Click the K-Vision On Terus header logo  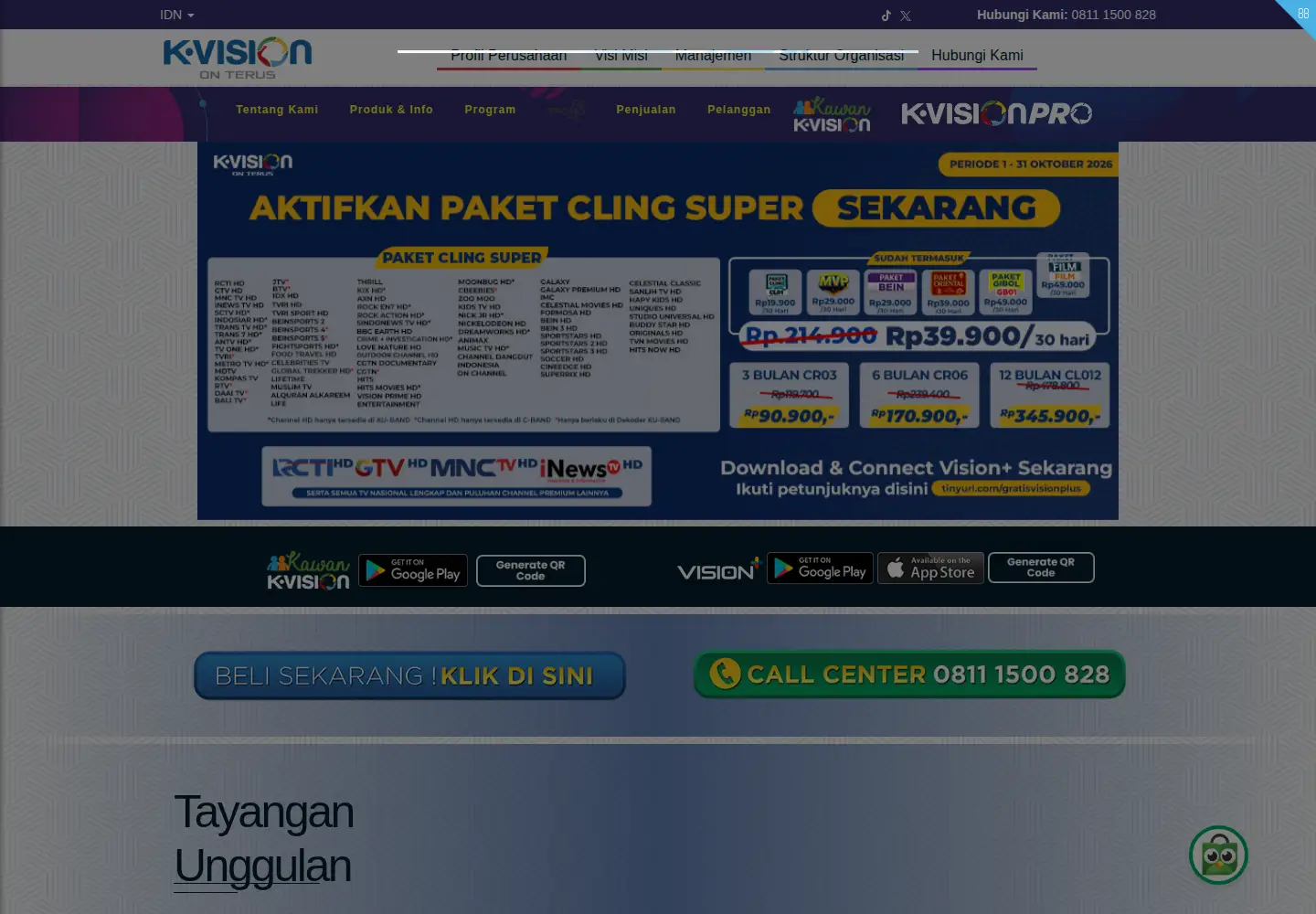point(238,58)
